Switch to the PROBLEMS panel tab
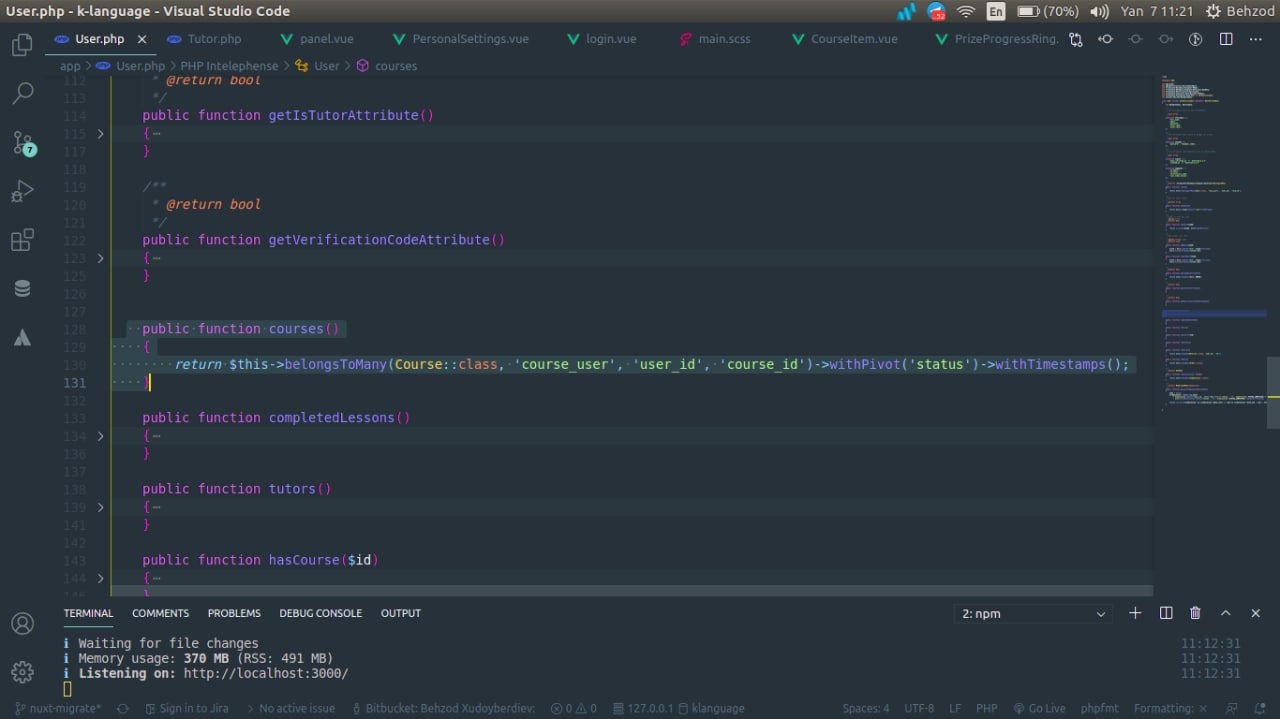This screenshot has width=1280, height=719. pyautogui.click(x=234, y=613)
